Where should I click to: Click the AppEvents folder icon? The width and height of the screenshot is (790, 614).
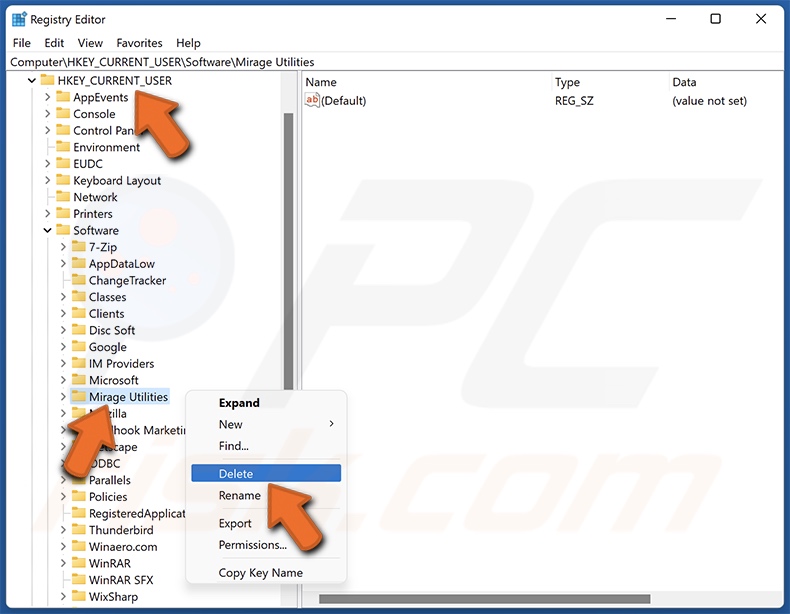pos(63,97)
